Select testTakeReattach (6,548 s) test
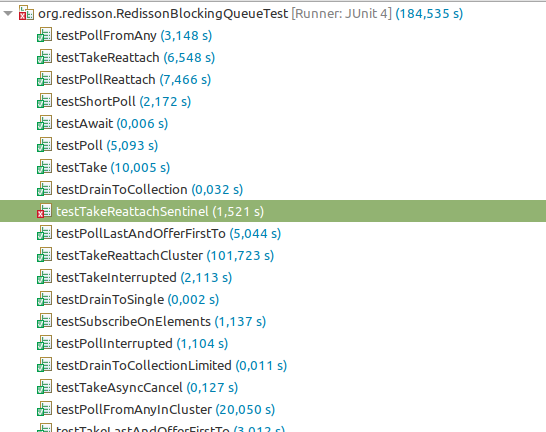 (x=135, y=57)
